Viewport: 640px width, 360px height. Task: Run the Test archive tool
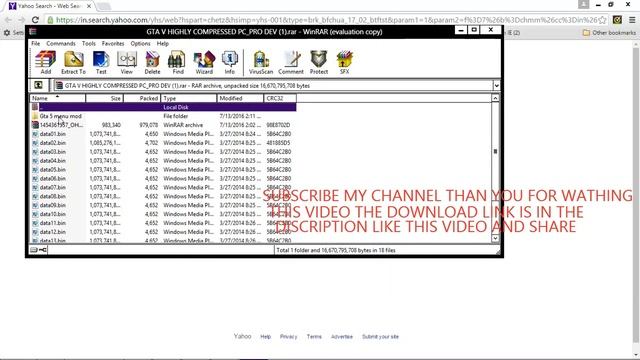(x=101, y=62)
